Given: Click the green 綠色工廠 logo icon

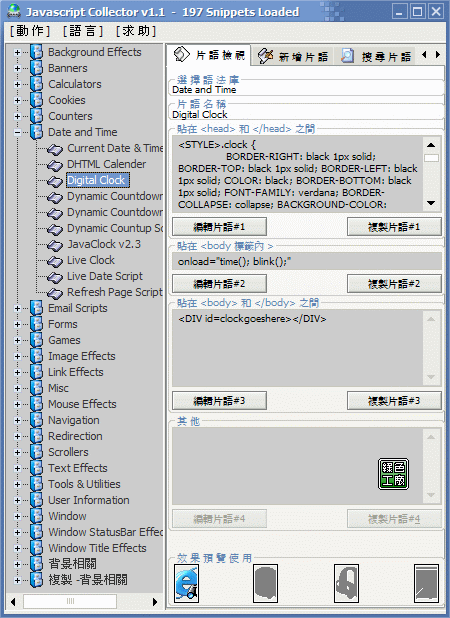Looking at the screenshot, I should point(393,474).
